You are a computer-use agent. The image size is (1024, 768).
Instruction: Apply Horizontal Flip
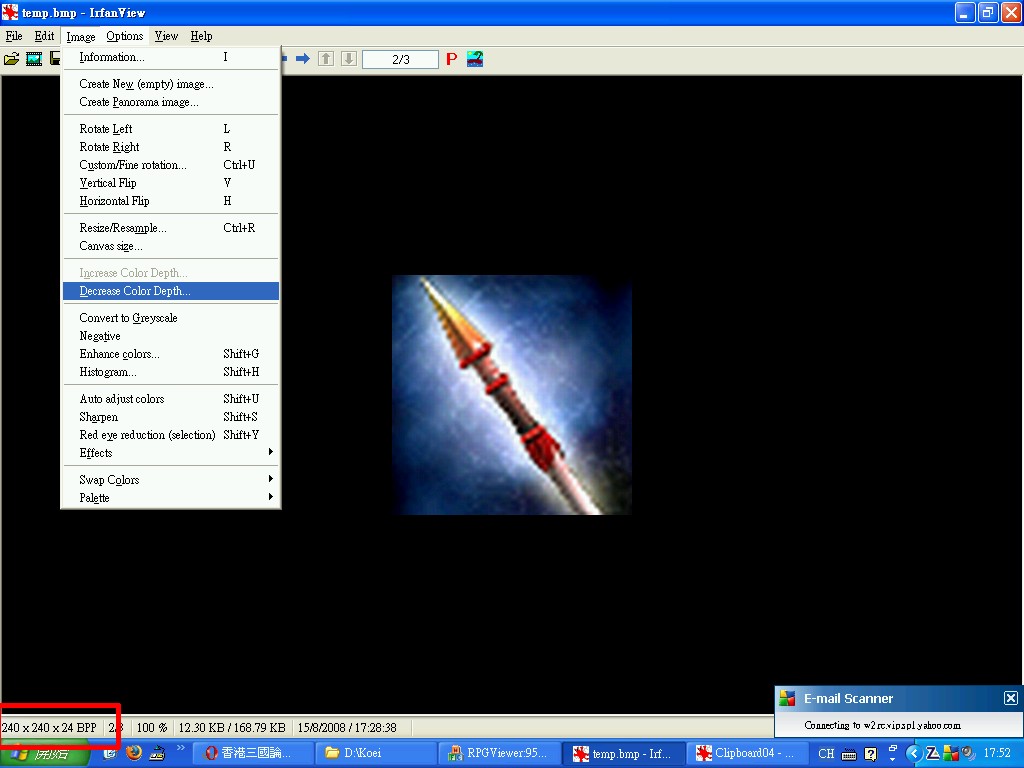(171, 200)
